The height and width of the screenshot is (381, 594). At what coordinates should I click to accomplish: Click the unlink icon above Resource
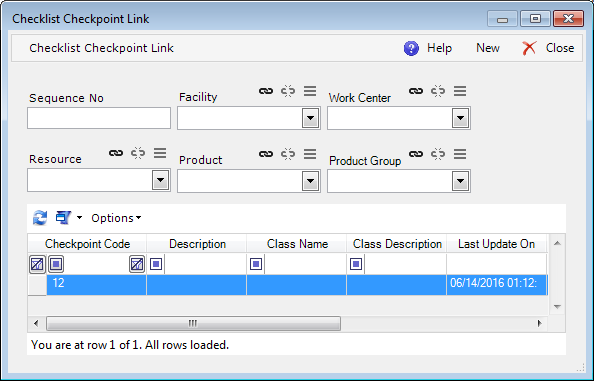[138, 153]
